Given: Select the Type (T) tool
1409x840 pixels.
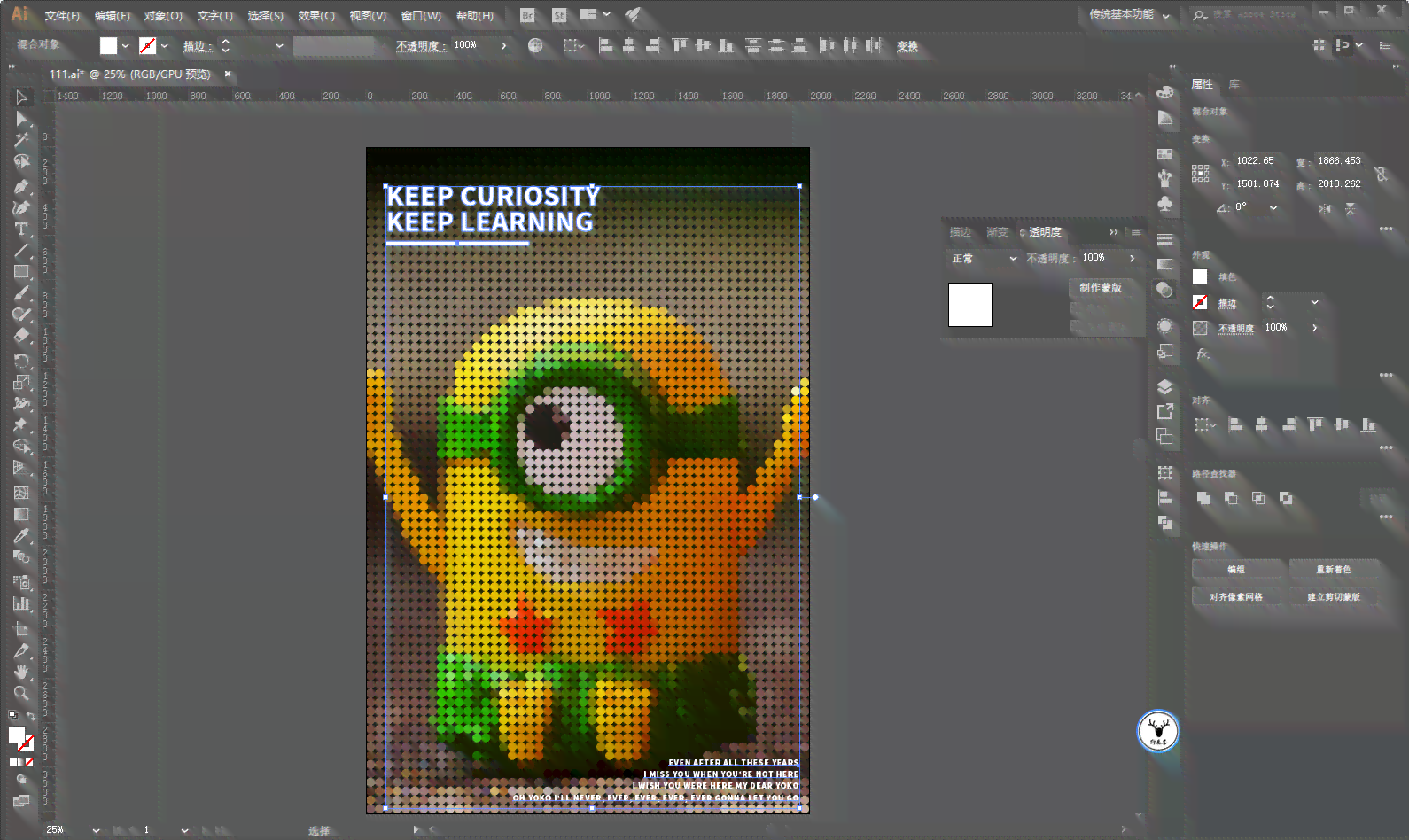Looking at the screenshot, I should (22, 229).
